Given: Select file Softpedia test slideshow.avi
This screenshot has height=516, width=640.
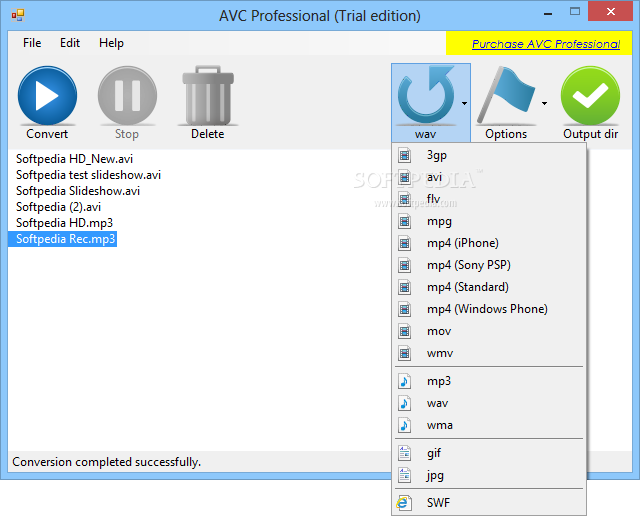Looking at the screenshot, I should click(88, 175).
